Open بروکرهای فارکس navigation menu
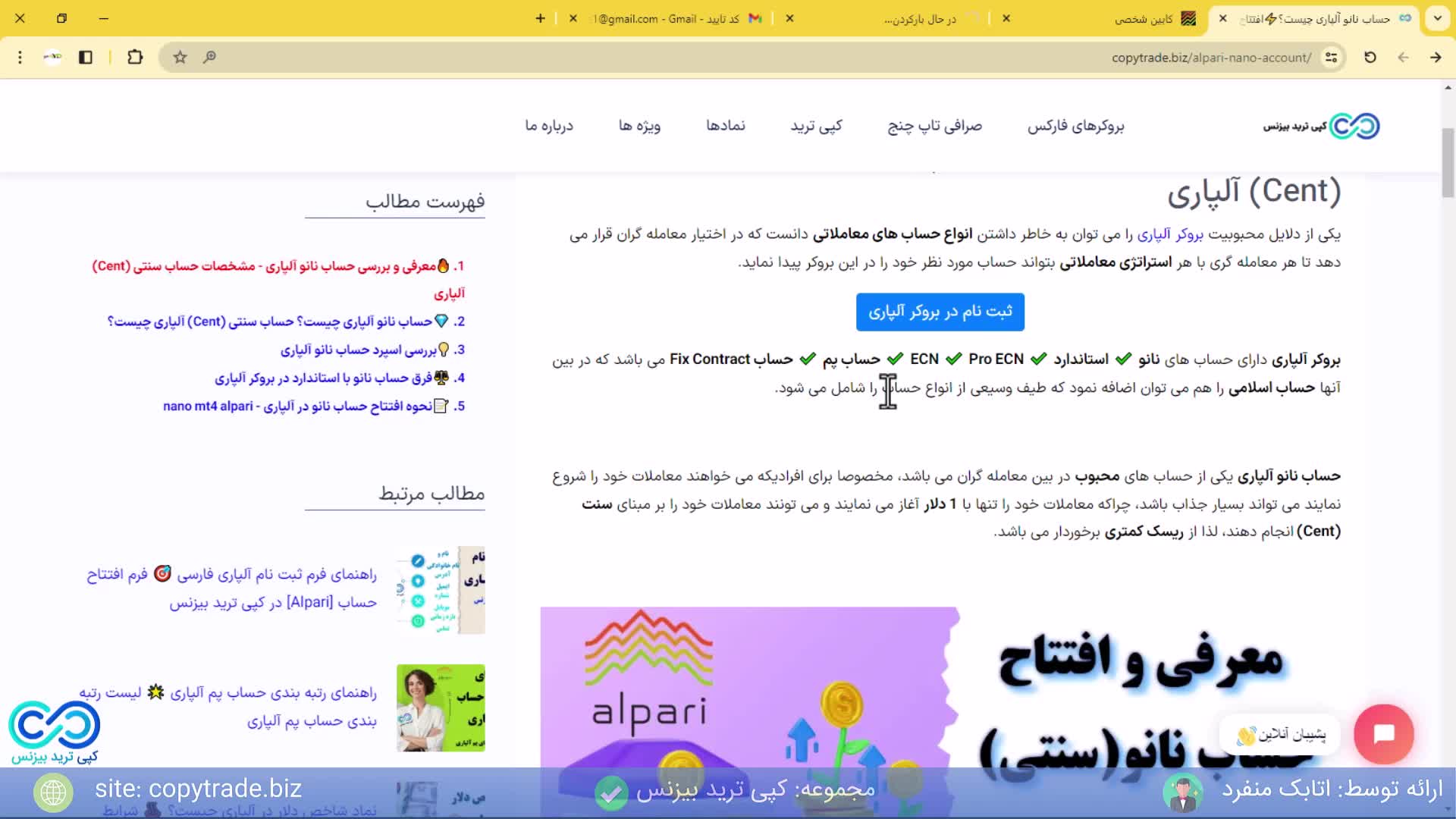Image resolution: width=1456 pixels, height=819 pixels. click(1075, 126)
